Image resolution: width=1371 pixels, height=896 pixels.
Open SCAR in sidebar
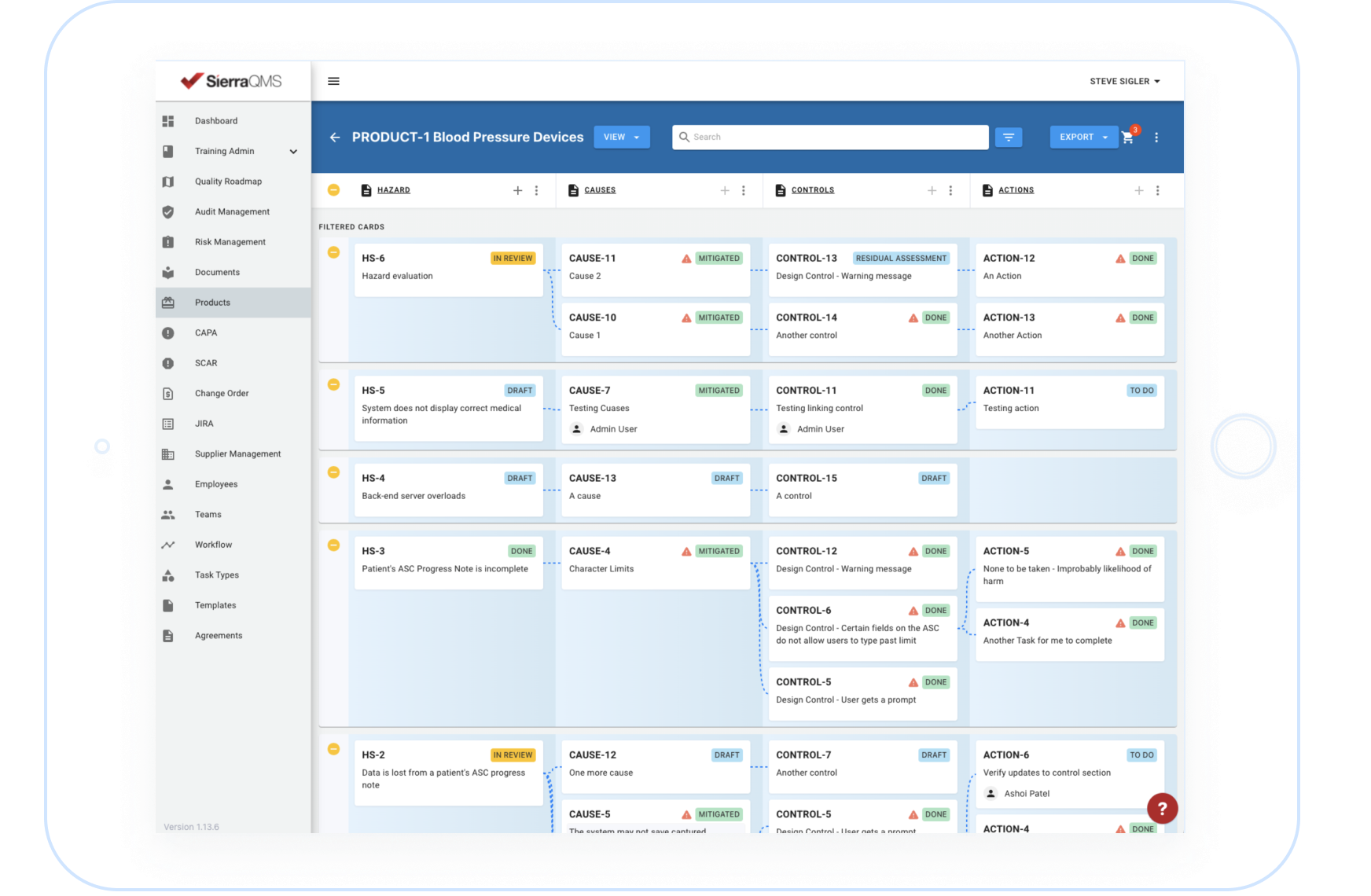(233, 364)
